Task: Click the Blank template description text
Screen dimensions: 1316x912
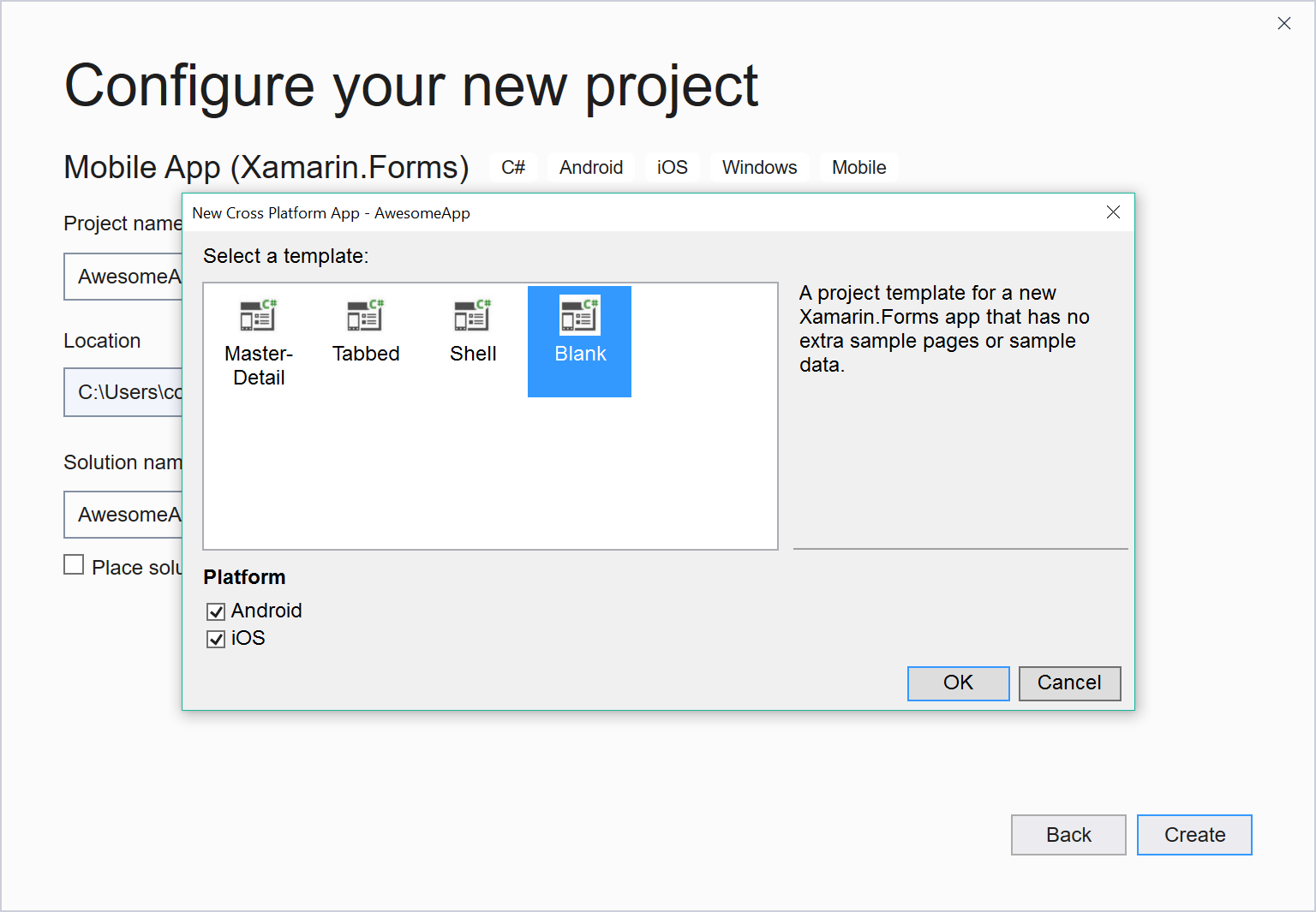Action: [944, 329]
